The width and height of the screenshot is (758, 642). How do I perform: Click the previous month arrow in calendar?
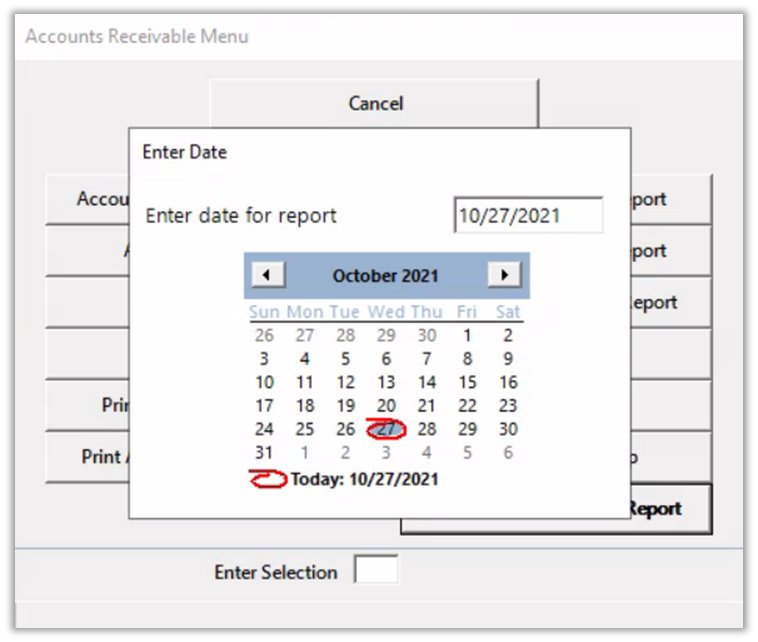tap(268, 275)
